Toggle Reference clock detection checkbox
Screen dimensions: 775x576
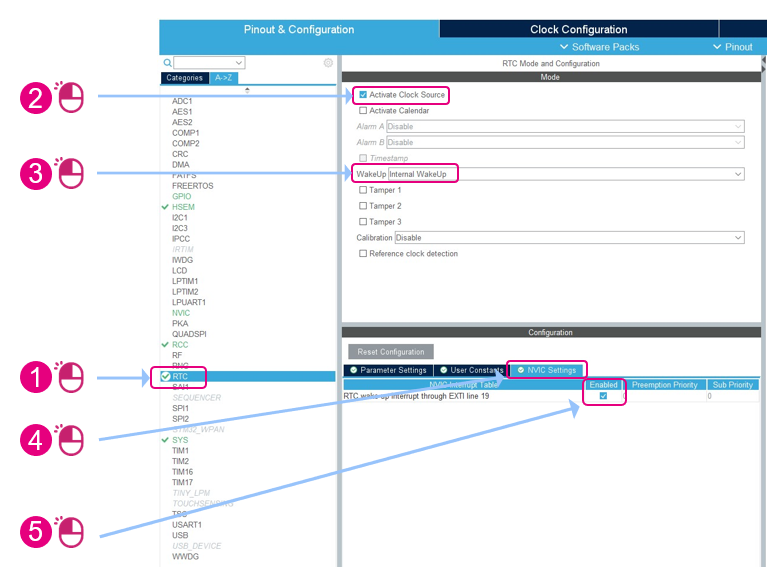point(363,253)
